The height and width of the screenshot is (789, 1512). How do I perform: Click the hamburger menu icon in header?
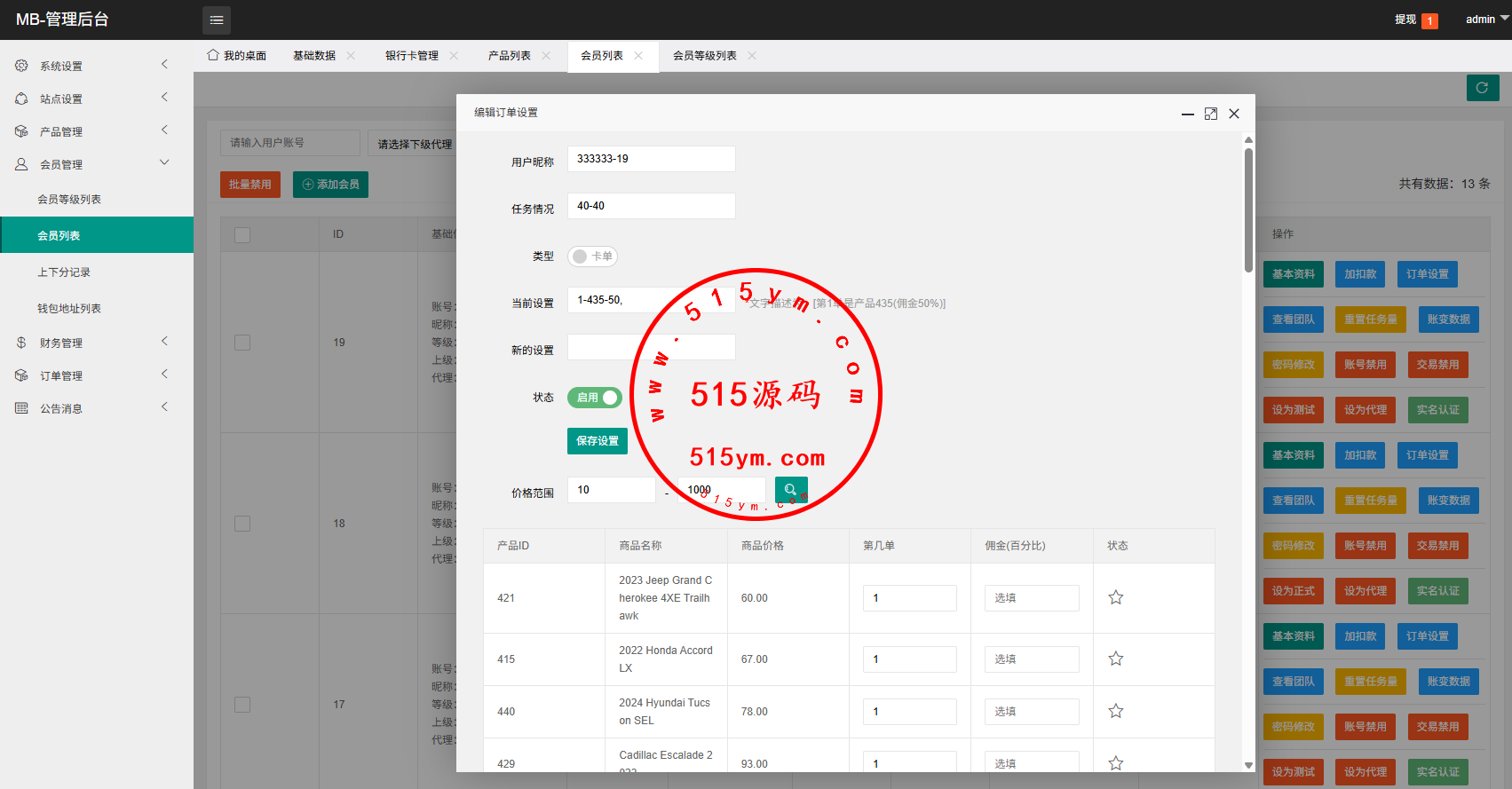pos(217,20)
